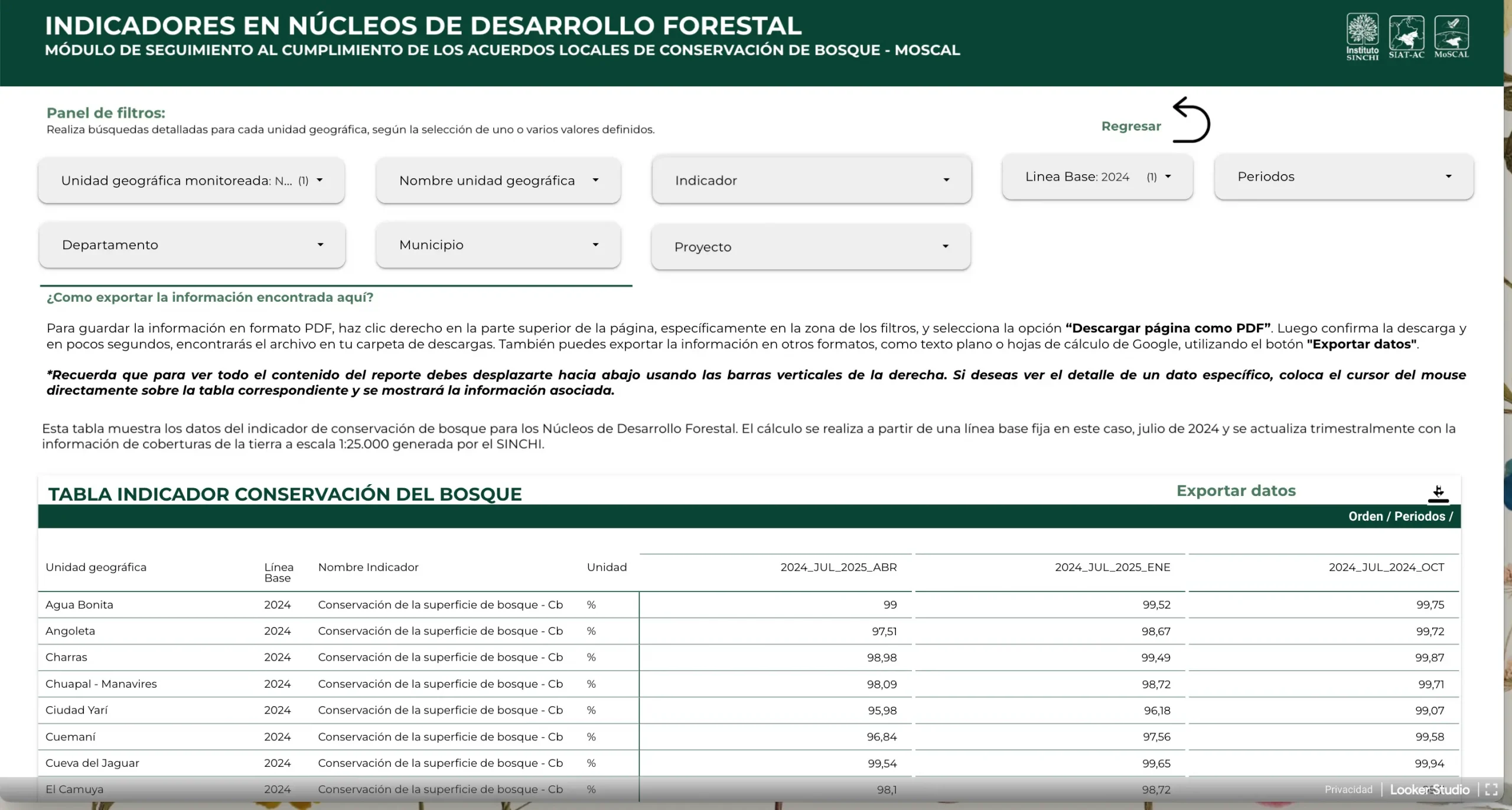This screenshot has width=1512, height=810.
Task: Click the SIAT-AC logo
Action: [1406, 36]
